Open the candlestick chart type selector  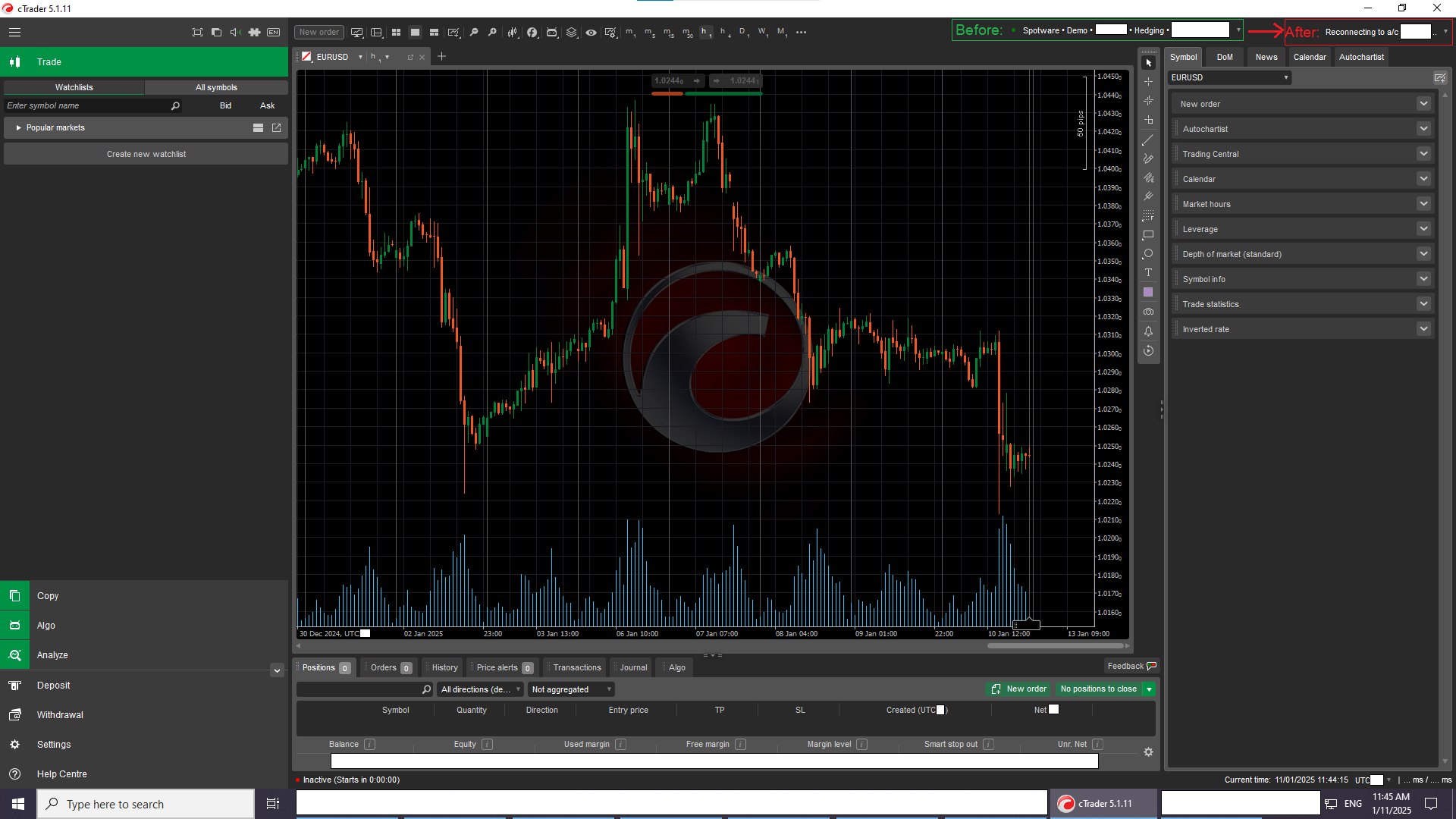(x=513, y=32)
